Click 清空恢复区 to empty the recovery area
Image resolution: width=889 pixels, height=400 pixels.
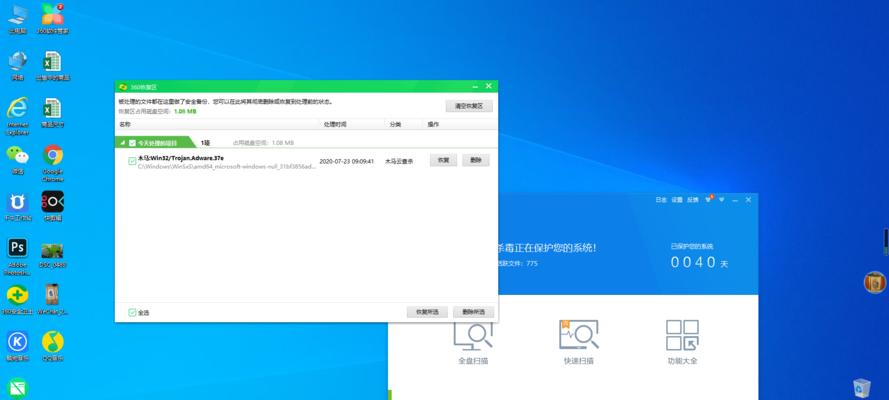tap(469, 106)
